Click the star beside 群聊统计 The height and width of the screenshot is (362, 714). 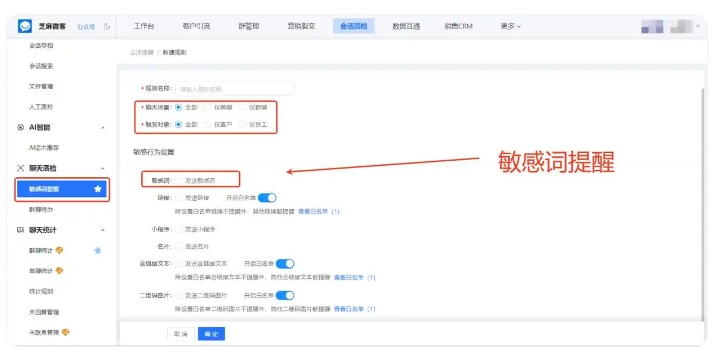click(97, 250)
